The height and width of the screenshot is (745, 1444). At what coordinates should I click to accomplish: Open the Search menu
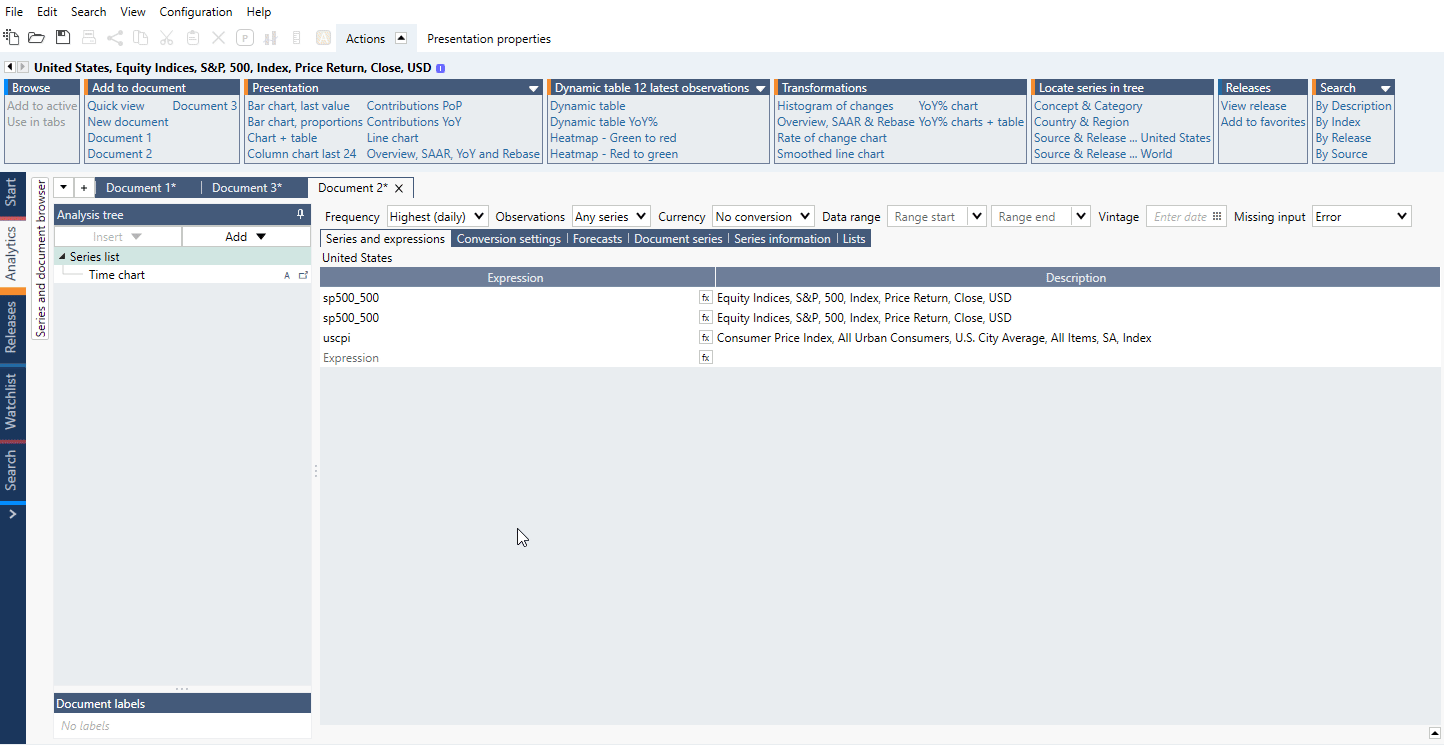coord(88,12)
